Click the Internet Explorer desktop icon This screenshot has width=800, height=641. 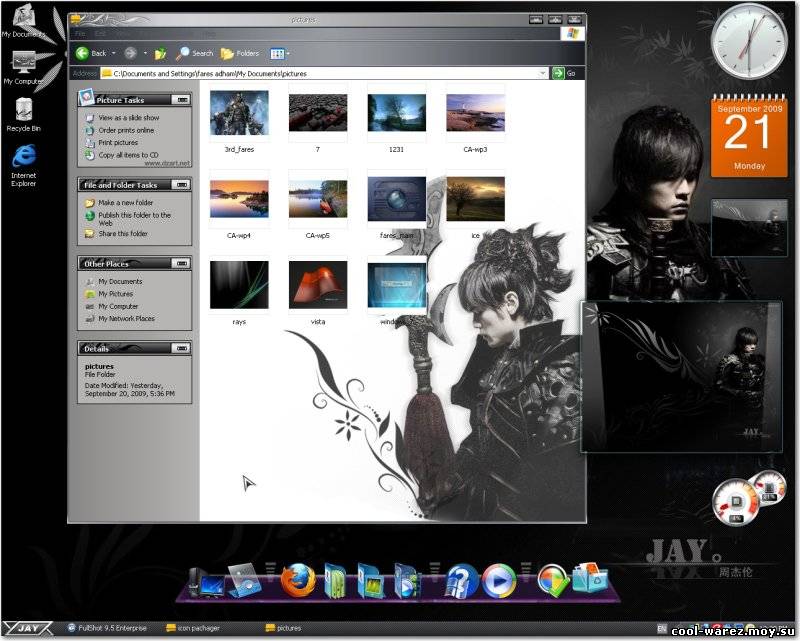click(x=23, y=165)
